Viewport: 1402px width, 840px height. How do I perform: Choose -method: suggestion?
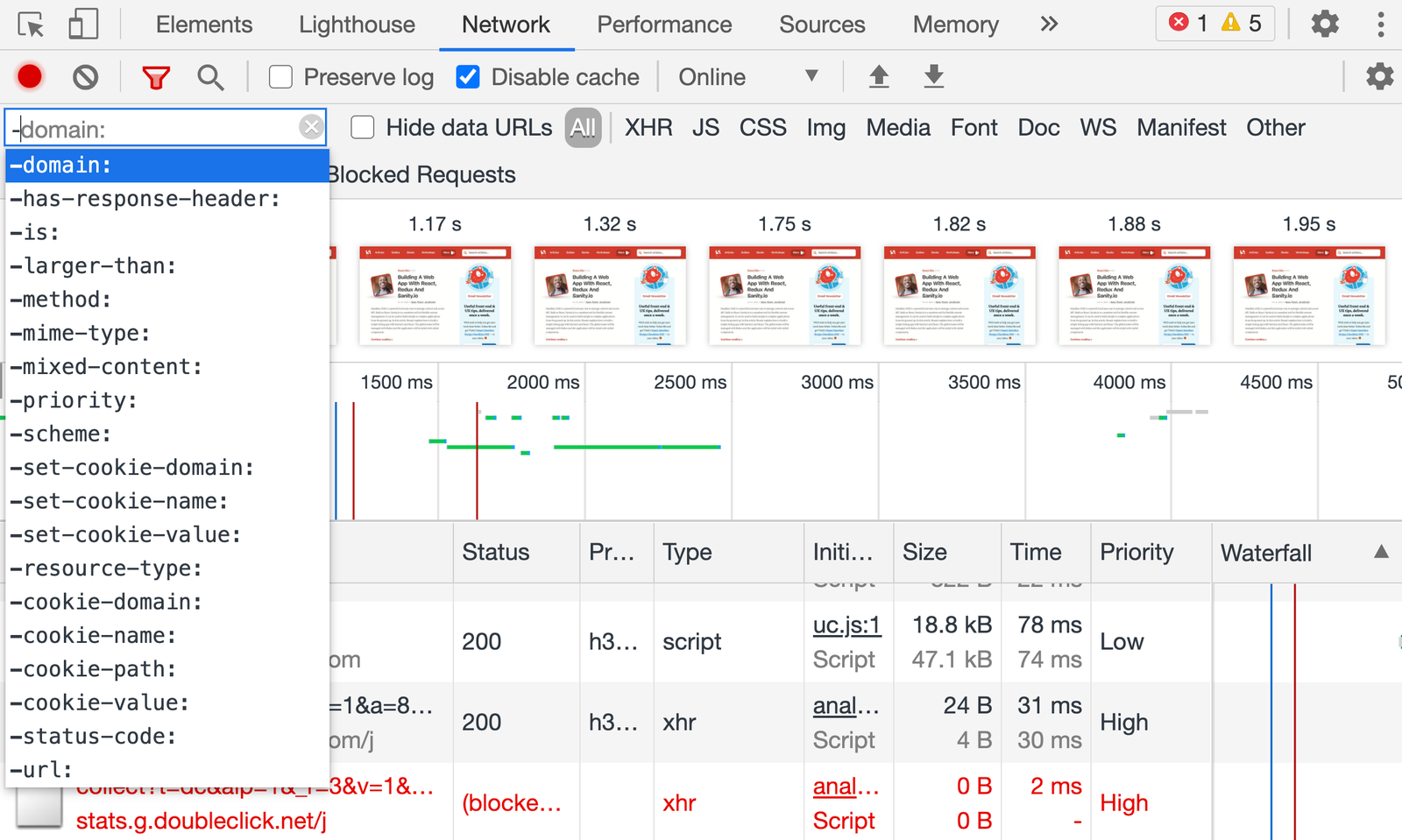point(167,300)
